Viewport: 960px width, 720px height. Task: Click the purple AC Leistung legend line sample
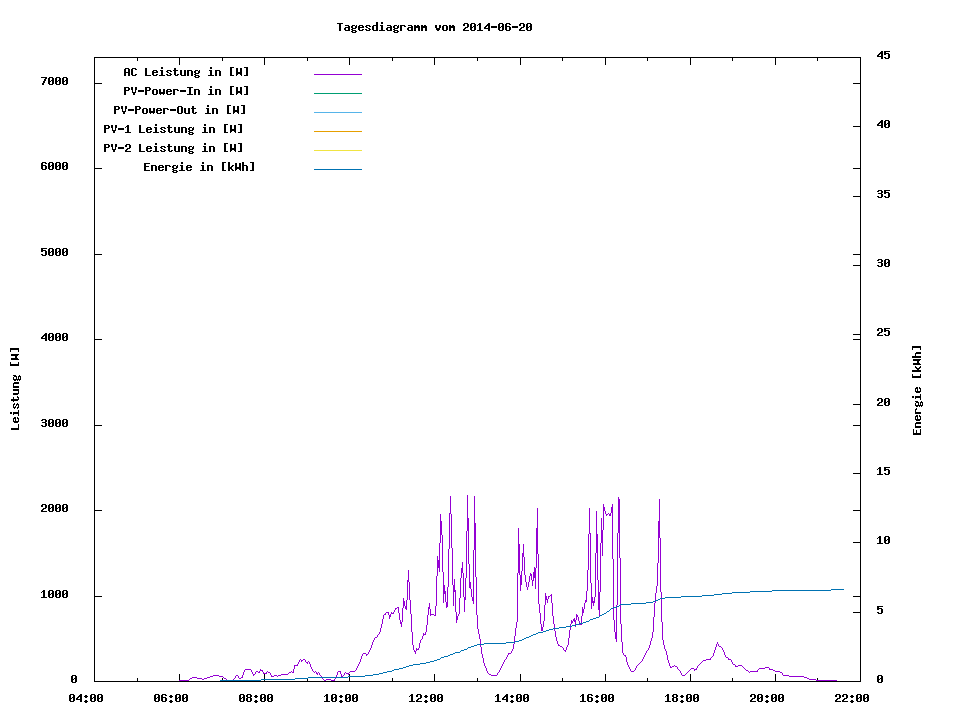pos(337,74)
